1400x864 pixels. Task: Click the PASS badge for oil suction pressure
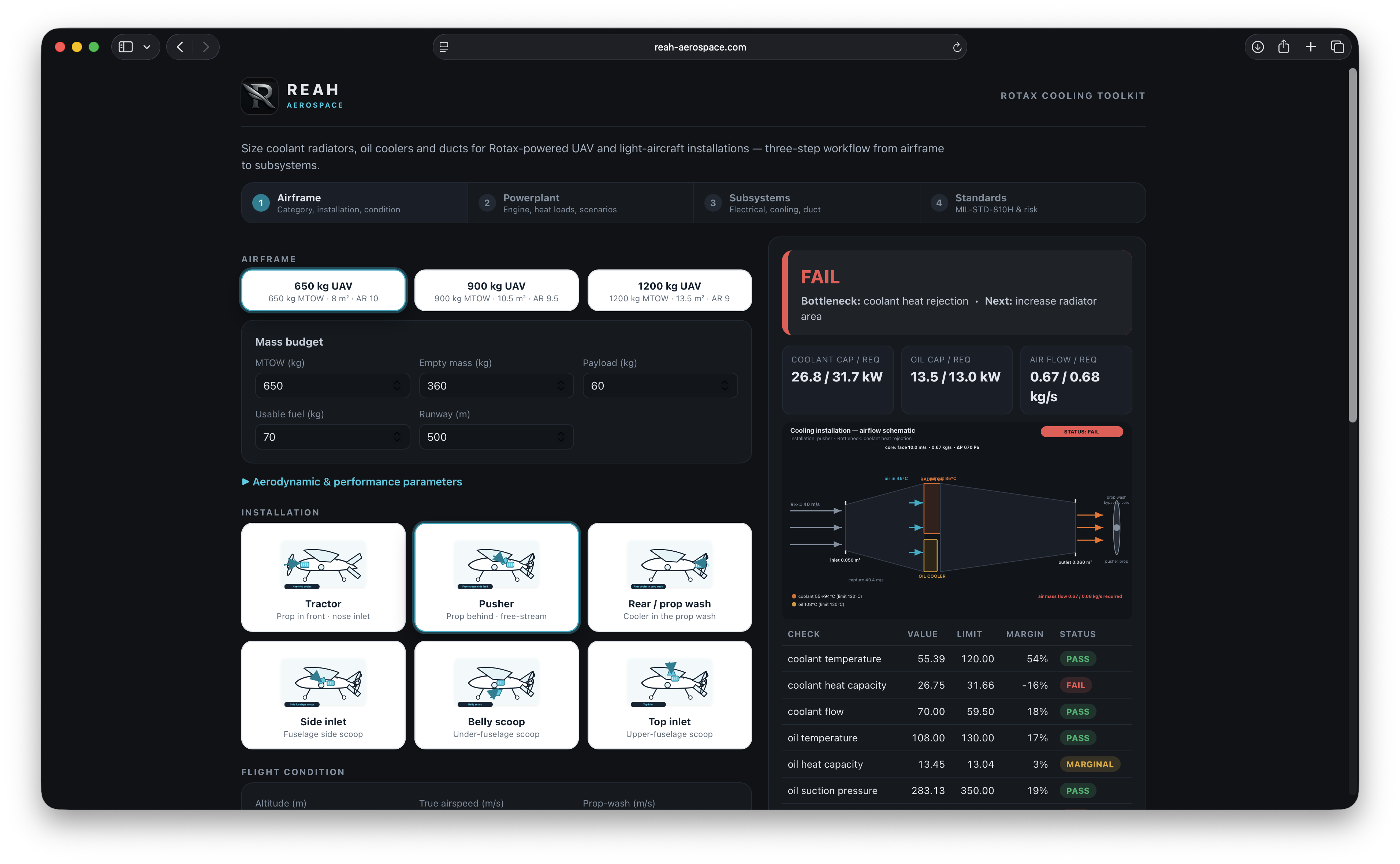(1077, 790)
